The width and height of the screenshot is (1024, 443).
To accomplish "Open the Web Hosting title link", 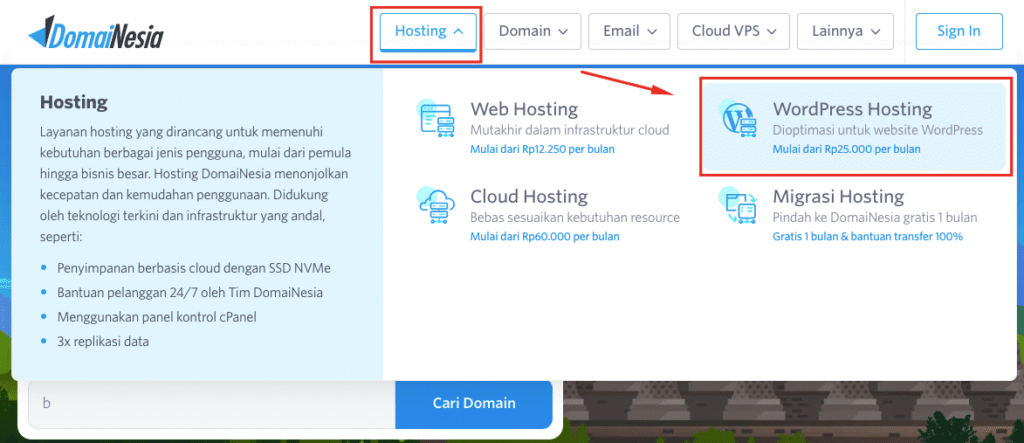I will coord(524,108).
